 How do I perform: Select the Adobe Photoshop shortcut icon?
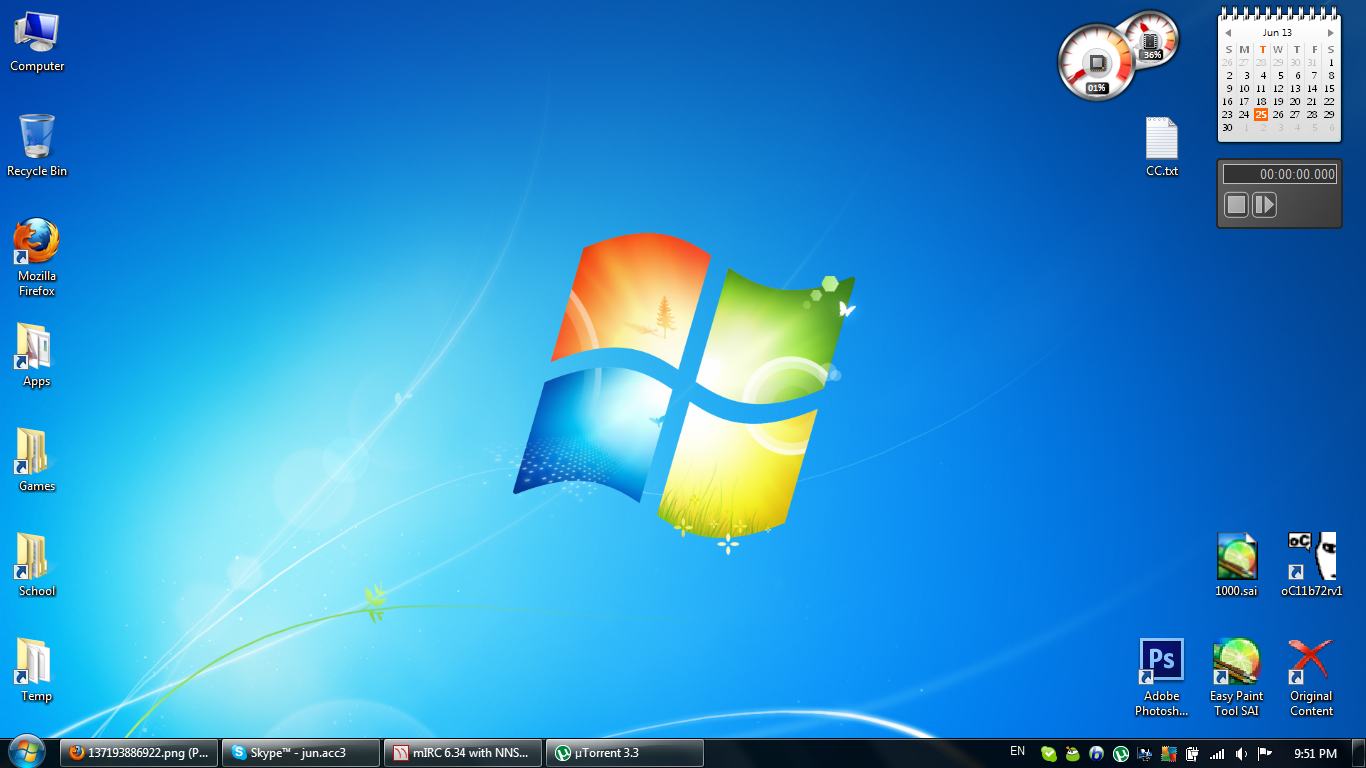click(x=1161, y=661)
